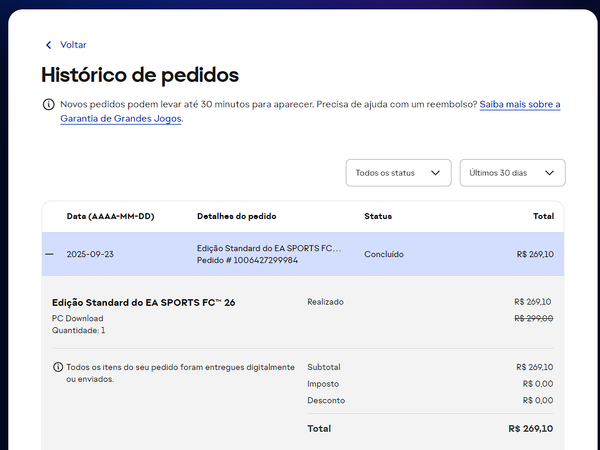Click order number Pedido # 100642729984

click(x=247, y=260)
